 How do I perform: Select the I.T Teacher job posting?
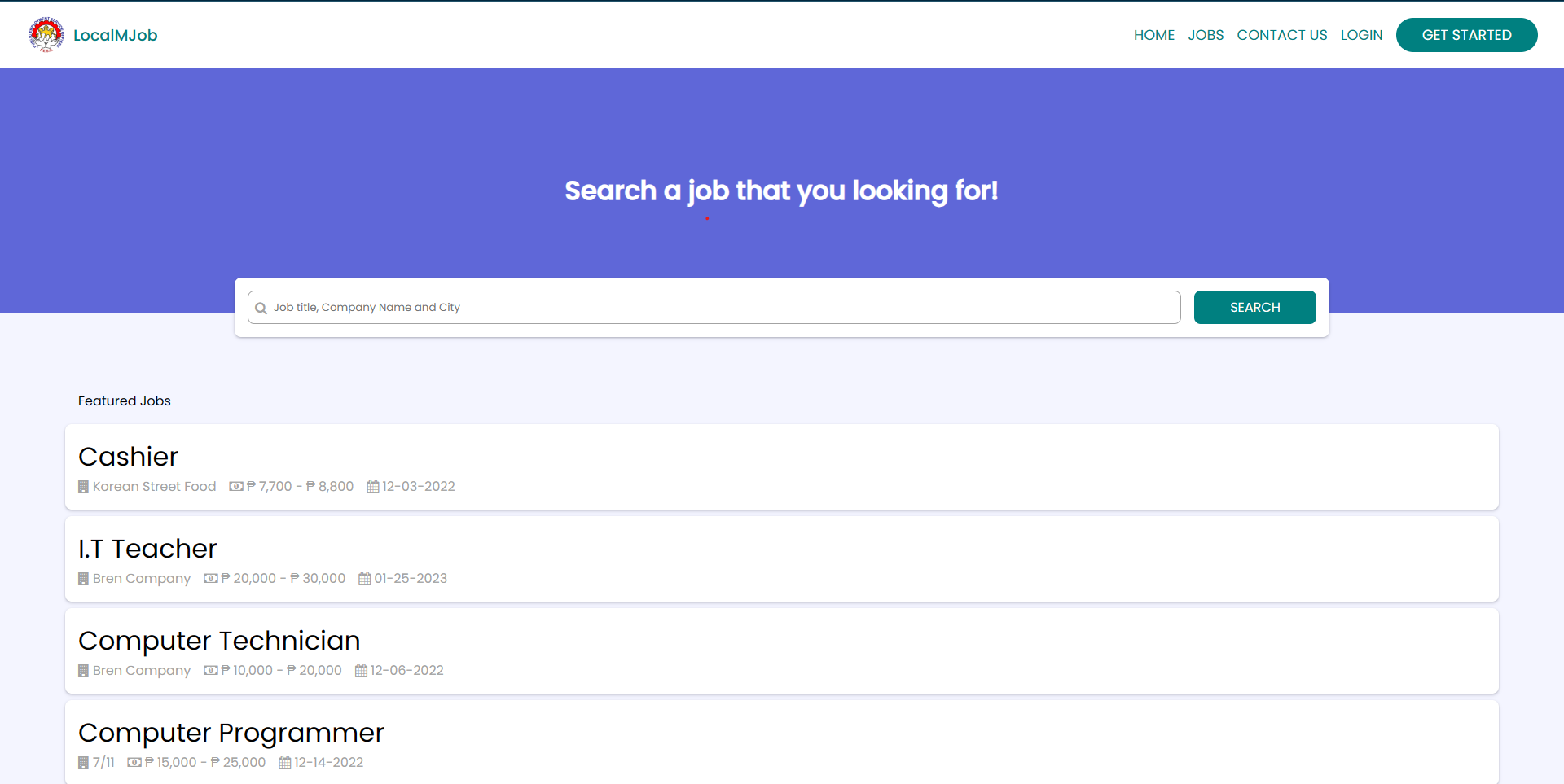147,549
